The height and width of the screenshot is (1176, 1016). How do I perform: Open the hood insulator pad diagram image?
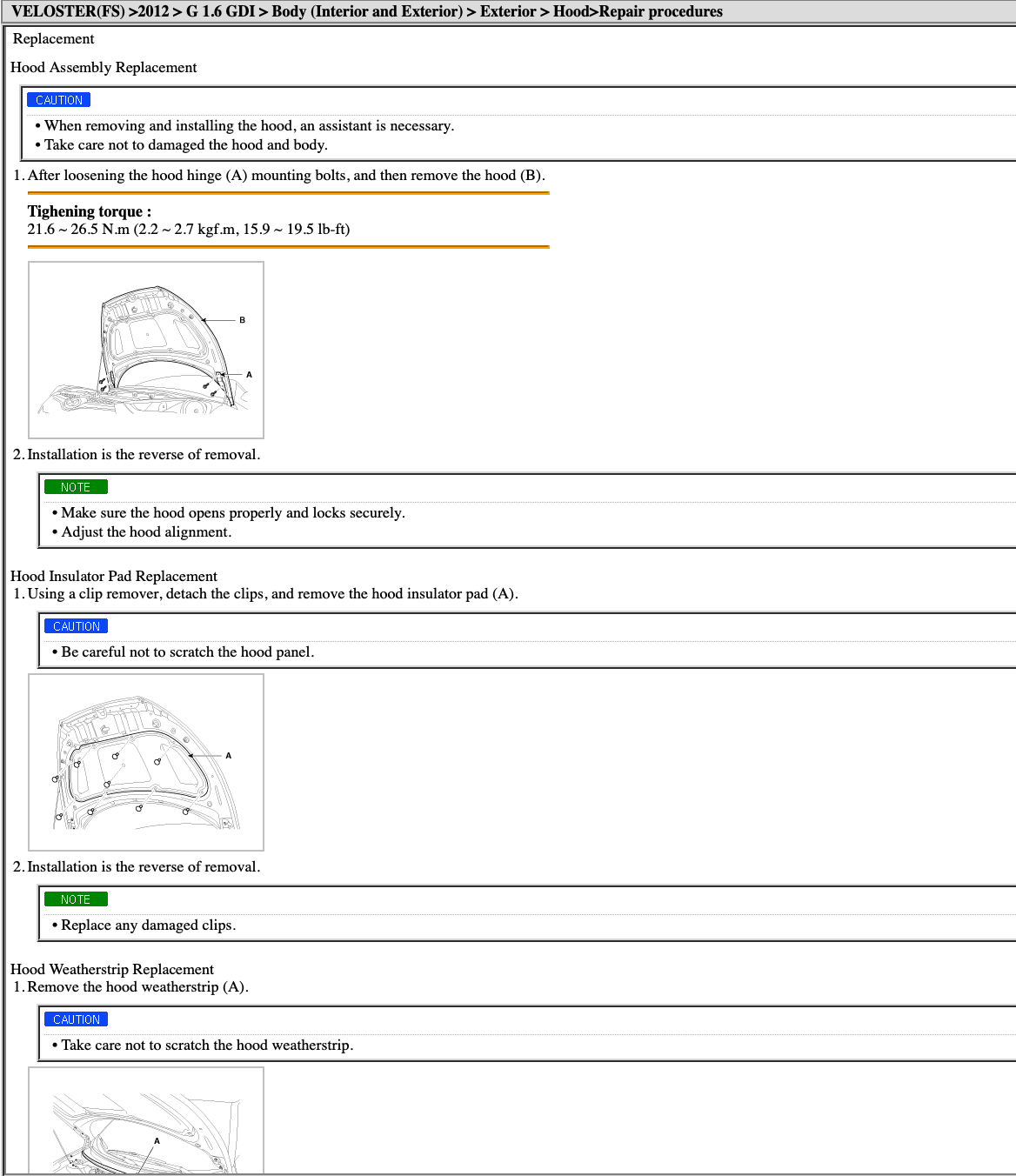146,762
